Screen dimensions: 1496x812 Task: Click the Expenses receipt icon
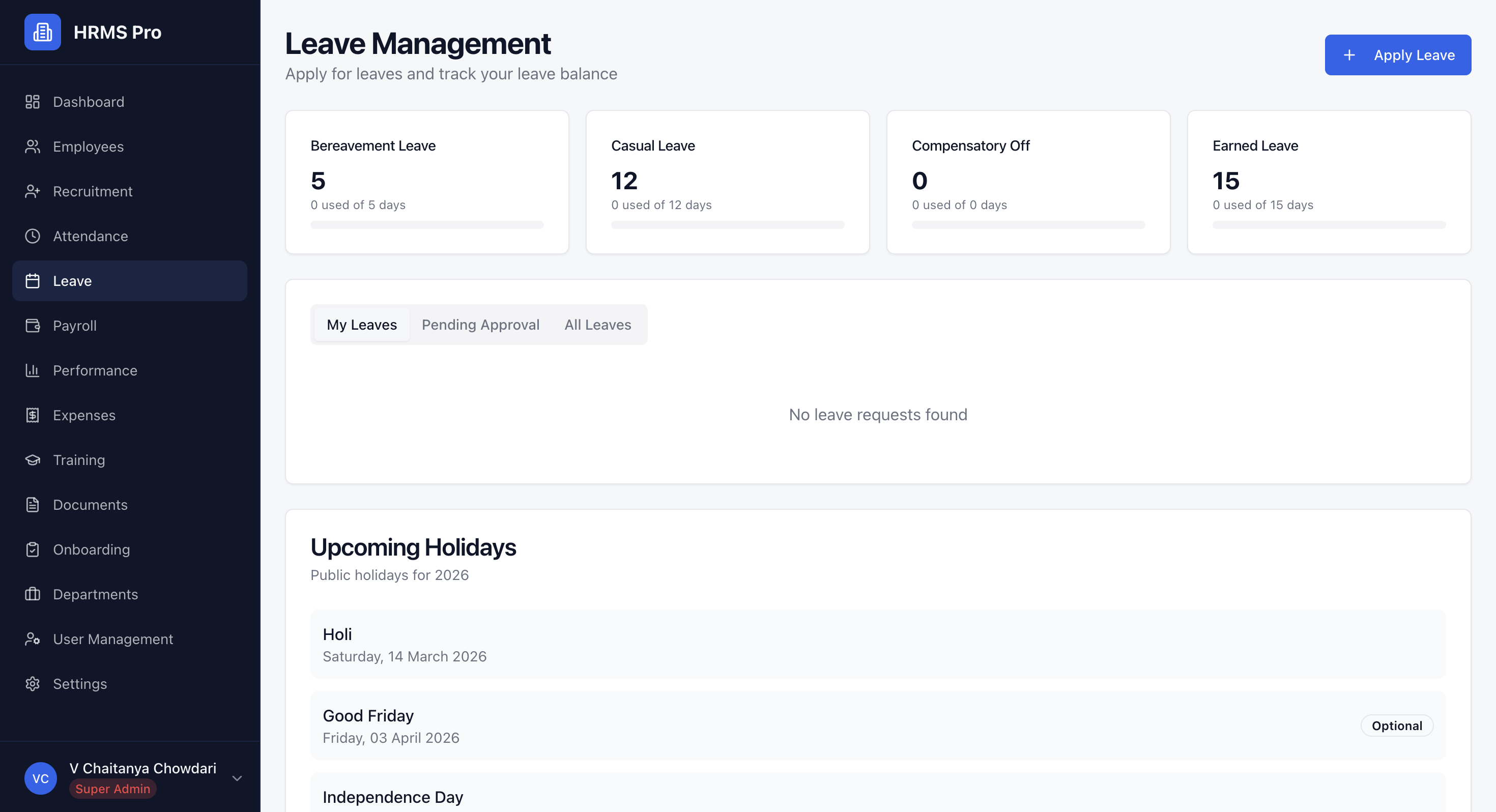click(33, 415)
